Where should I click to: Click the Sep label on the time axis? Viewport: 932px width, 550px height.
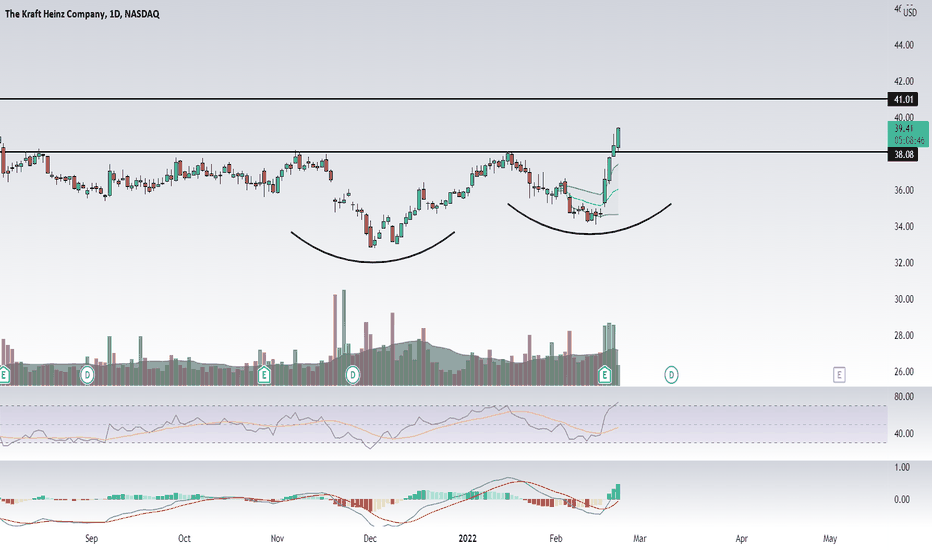pos(91,538)
